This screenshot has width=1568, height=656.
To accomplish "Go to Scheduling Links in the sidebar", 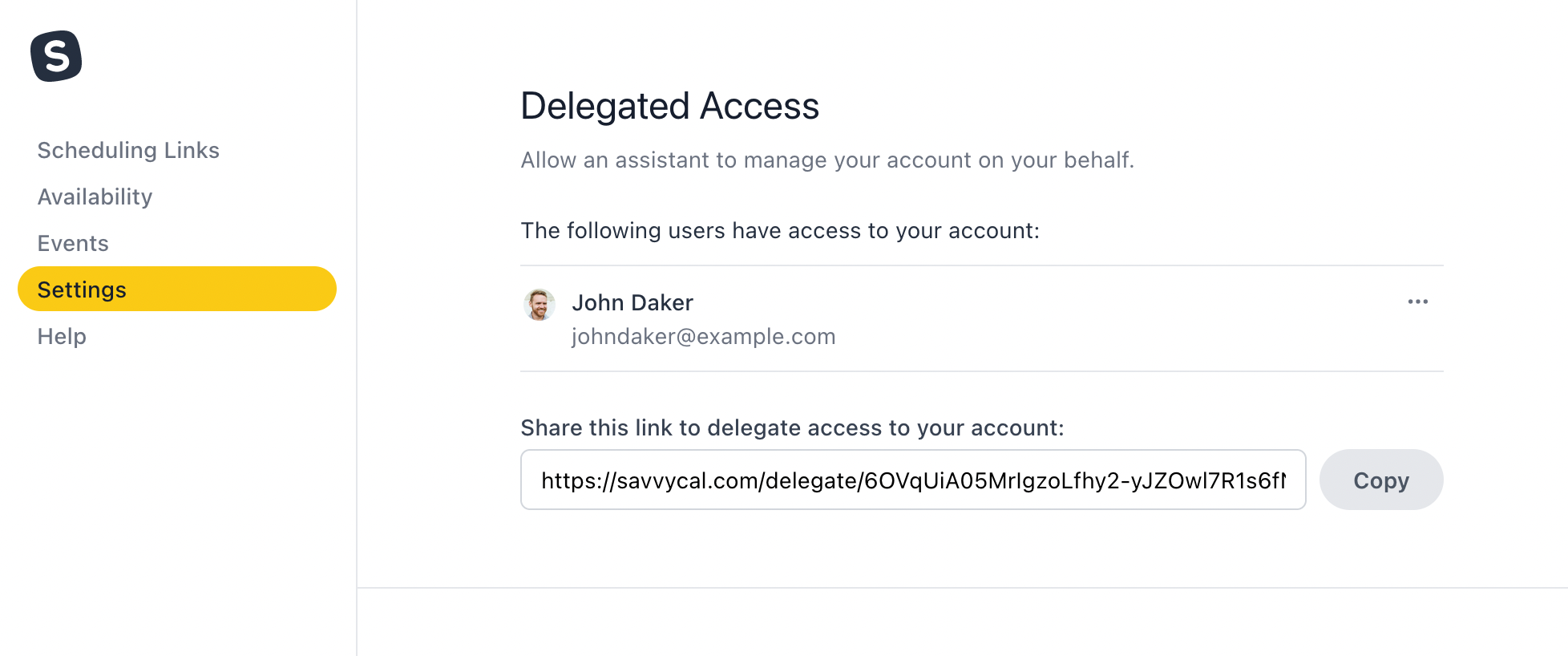I will pos(128,151).
